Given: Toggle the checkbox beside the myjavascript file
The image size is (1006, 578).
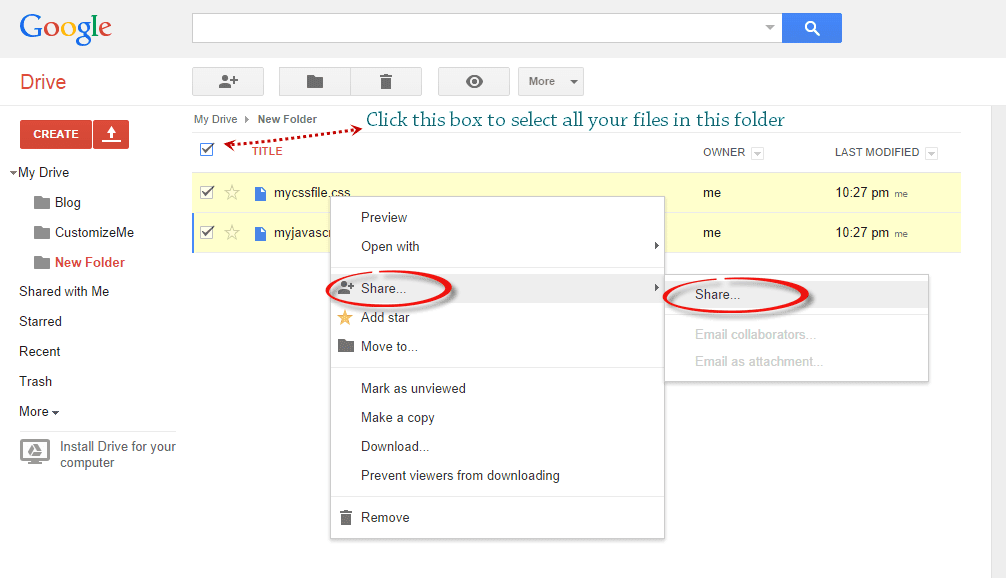Looking at the screenshot, I should (206, 232).
